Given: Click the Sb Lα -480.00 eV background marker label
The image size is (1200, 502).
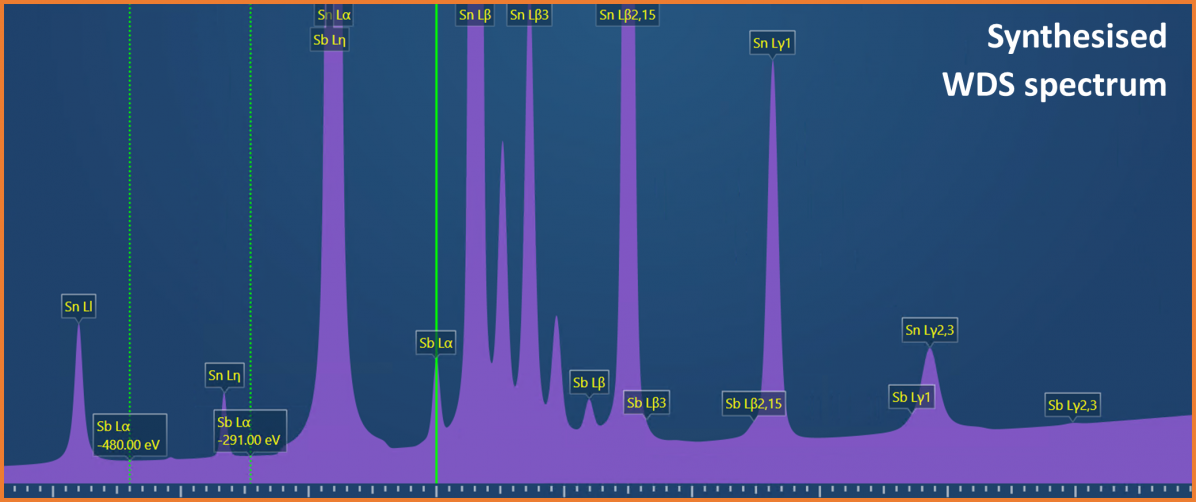Looking at the screenshot, I should (x=130, y=434).
